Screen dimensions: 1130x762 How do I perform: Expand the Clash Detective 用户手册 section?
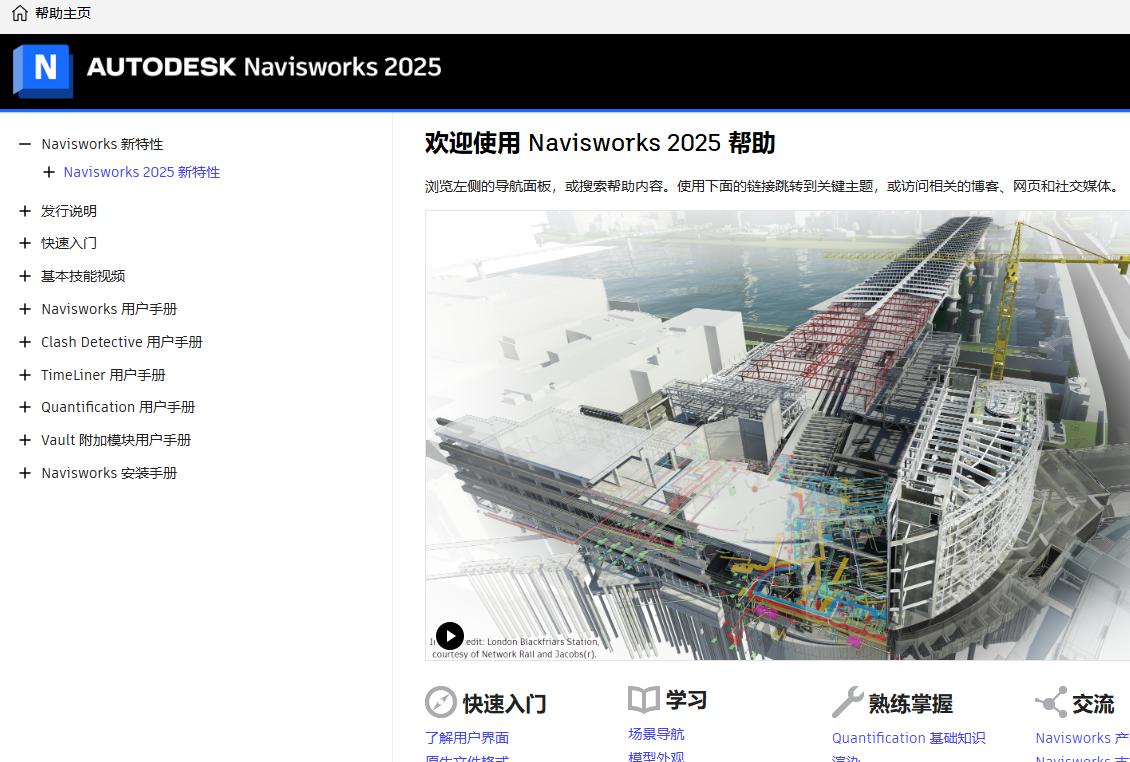[x=25, y=342]
